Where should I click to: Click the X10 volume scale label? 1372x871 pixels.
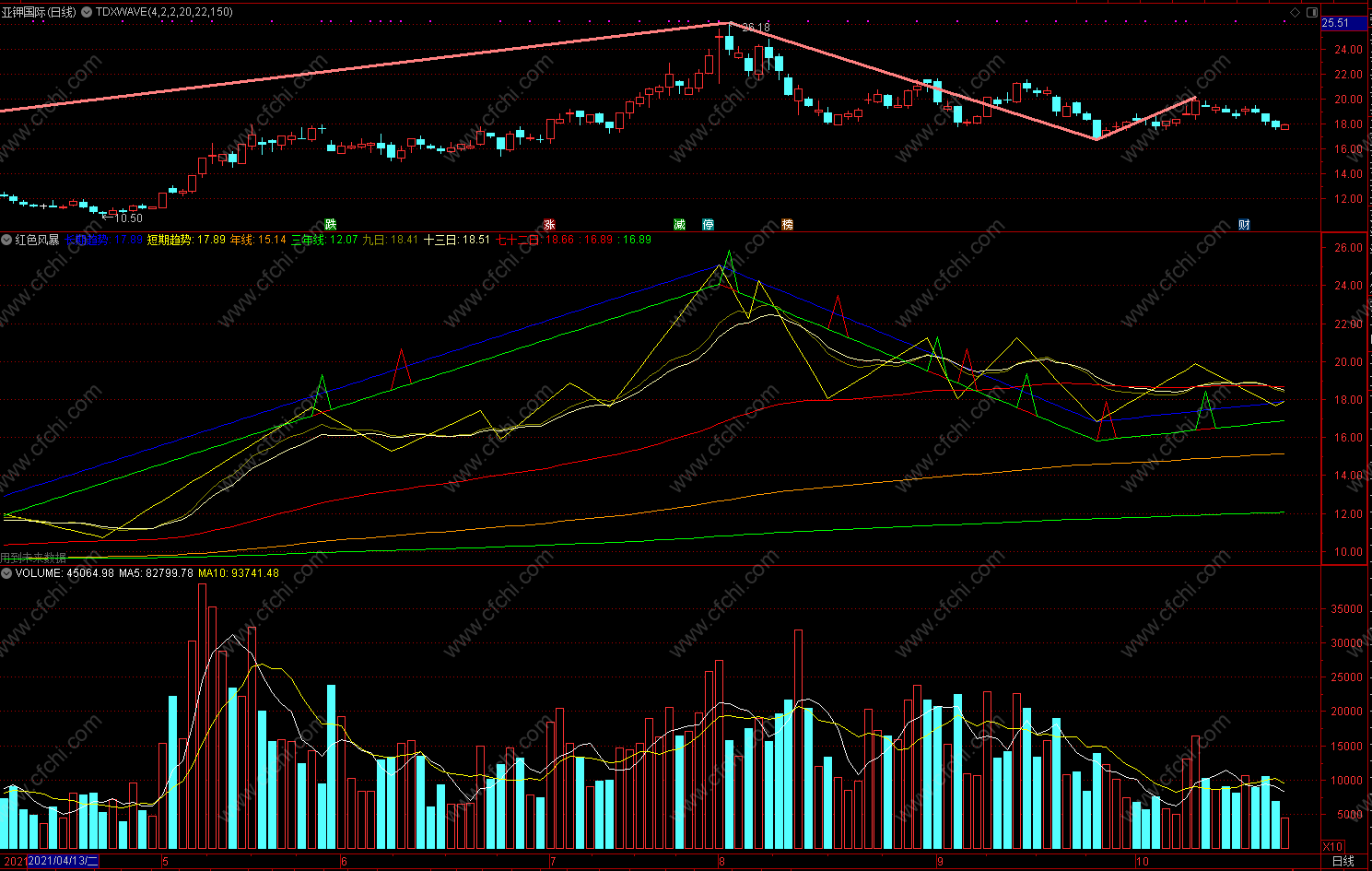1332,847
